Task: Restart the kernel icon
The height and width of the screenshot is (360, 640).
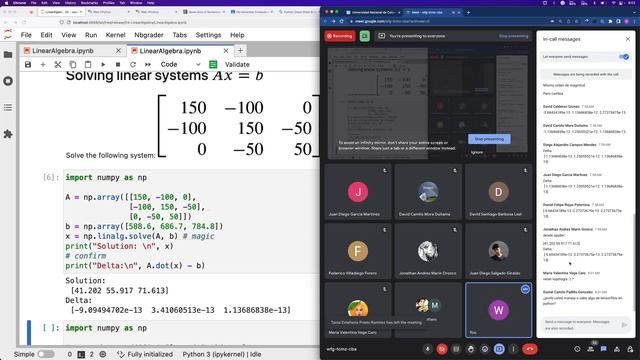Action: pyautogui.click(x=133, y=64)
